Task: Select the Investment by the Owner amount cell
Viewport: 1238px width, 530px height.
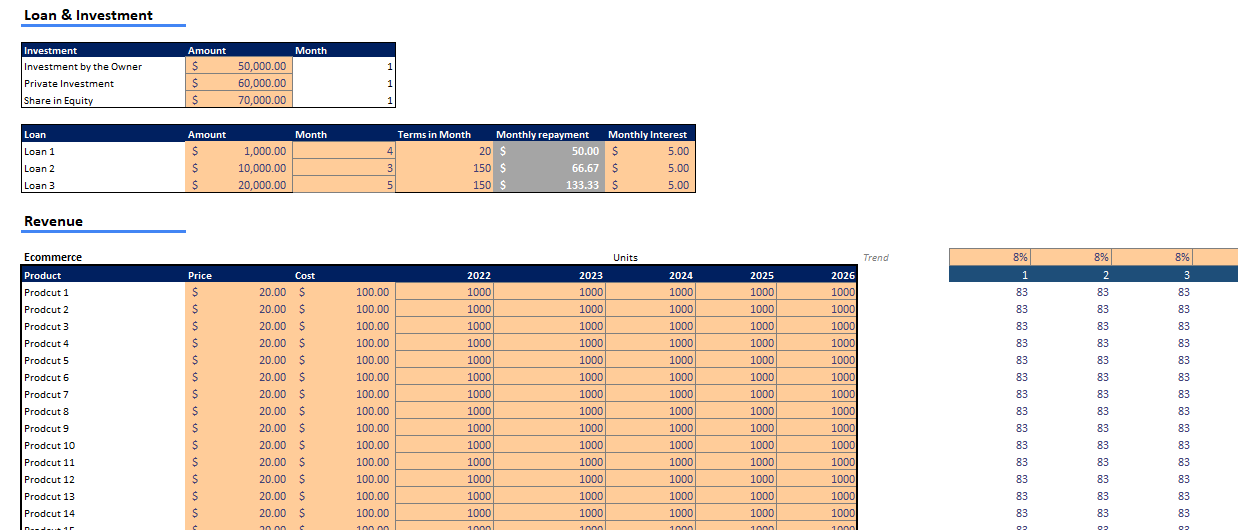Action: 238,66
